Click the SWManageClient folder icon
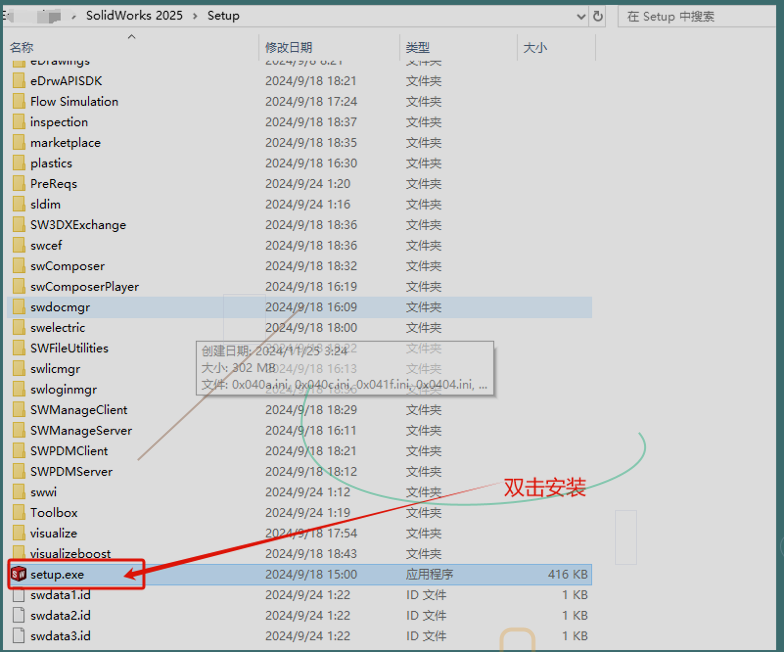The image size is (784, 652). (x=19, y=410)
